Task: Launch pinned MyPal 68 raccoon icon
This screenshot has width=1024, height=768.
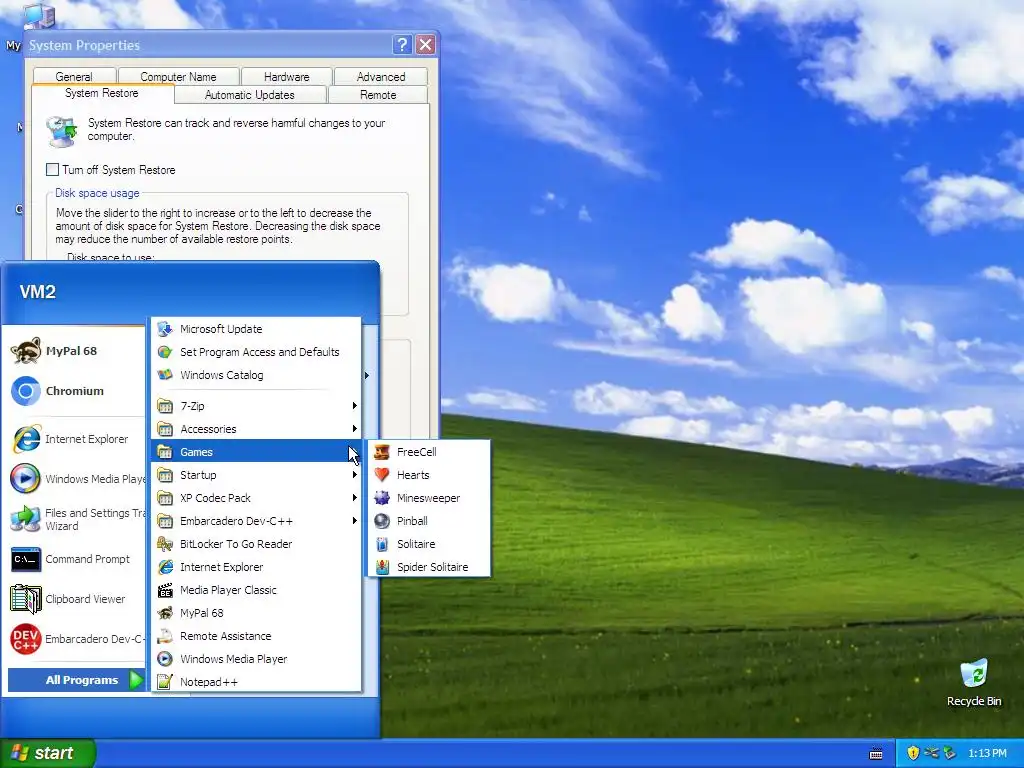Action: click(26, 351)
